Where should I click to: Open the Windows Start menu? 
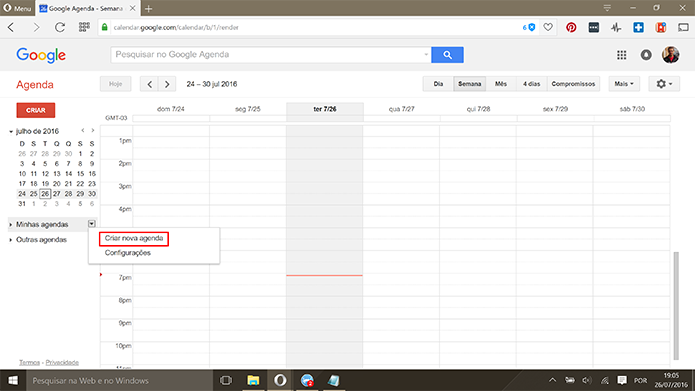tap(13, 380)
